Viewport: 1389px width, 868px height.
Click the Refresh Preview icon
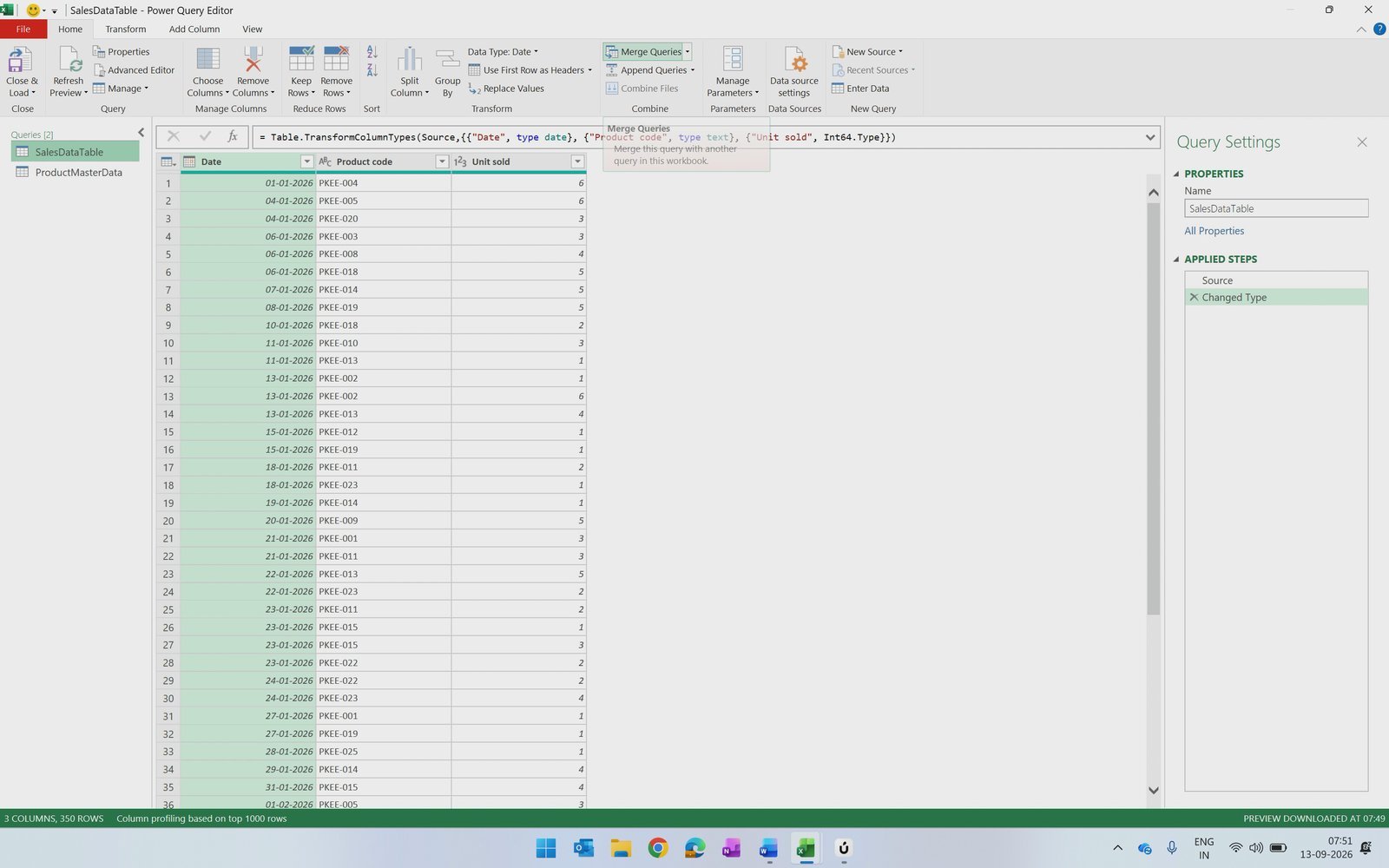(69, 59)
